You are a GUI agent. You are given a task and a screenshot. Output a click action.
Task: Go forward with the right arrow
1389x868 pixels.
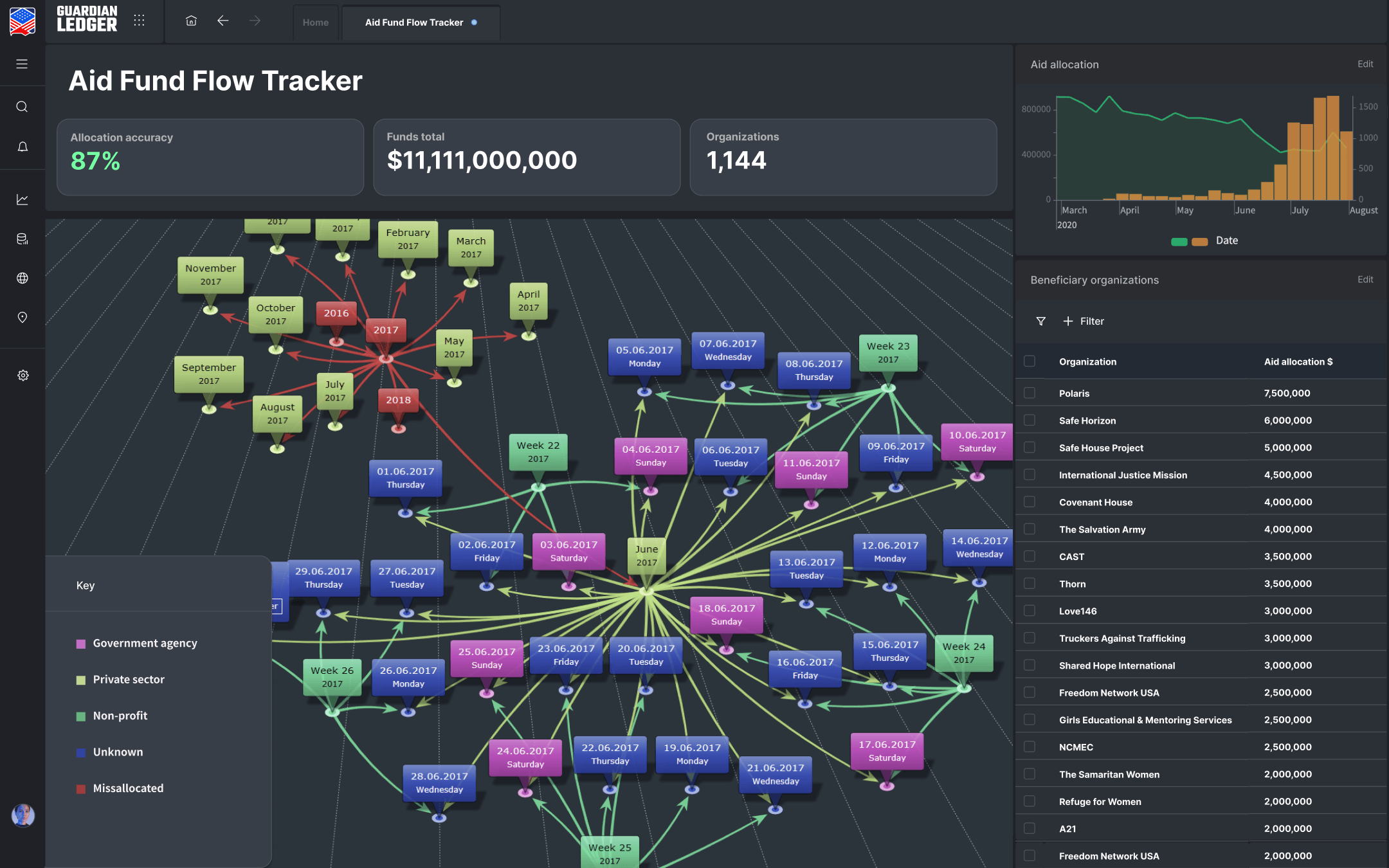[255, 21]
